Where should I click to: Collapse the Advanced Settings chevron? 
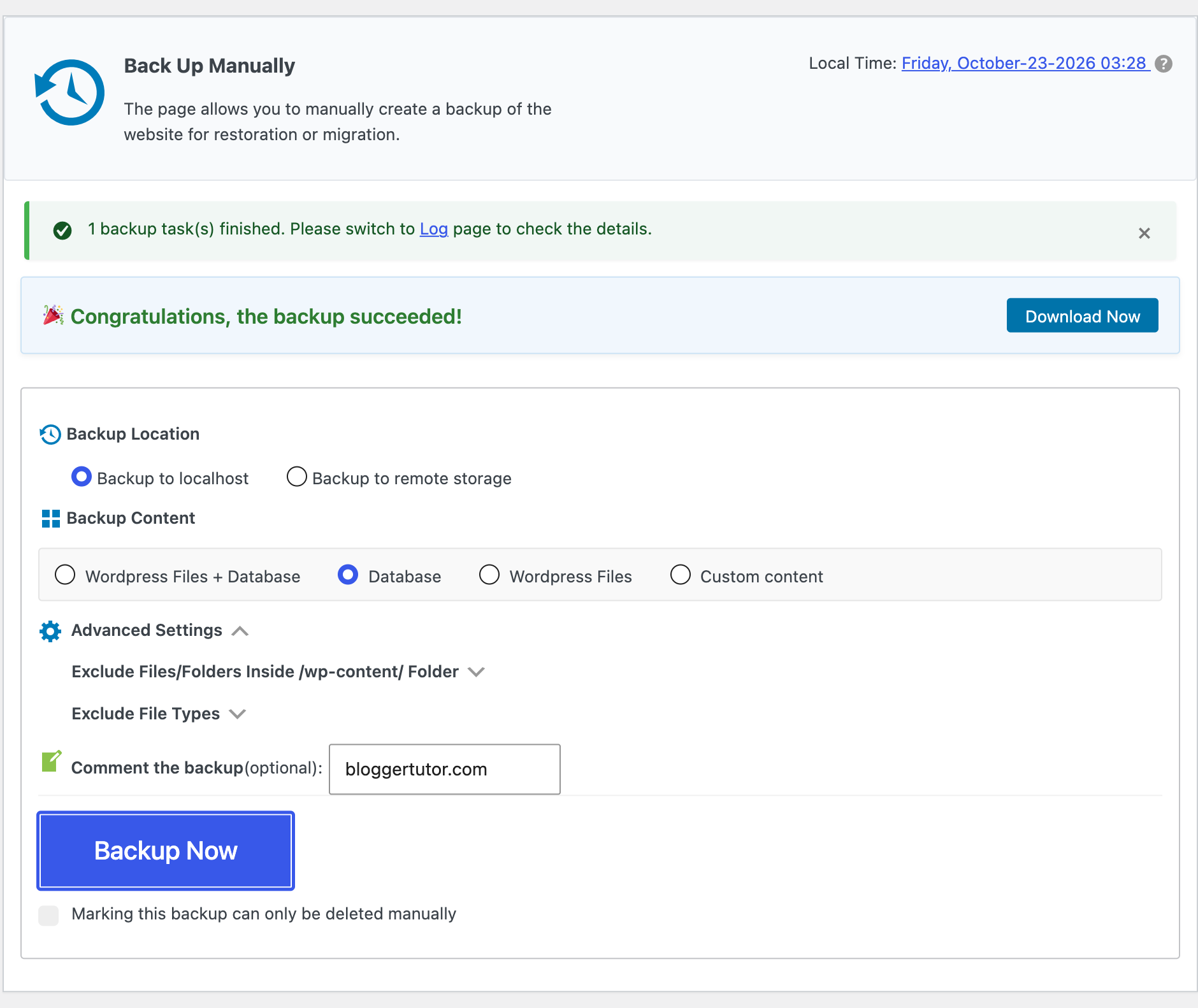[x=240, y=631]
